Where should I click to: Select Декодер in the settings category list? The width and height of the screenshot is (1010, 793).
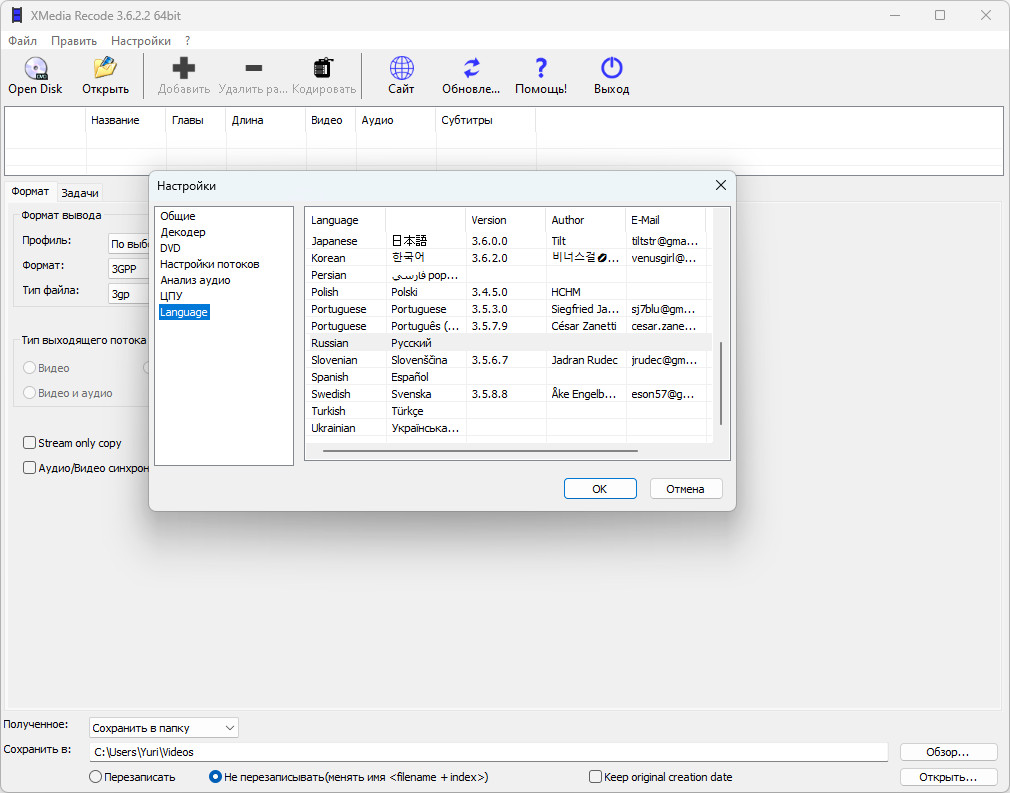pyautogui.click(x=183, y=232)
